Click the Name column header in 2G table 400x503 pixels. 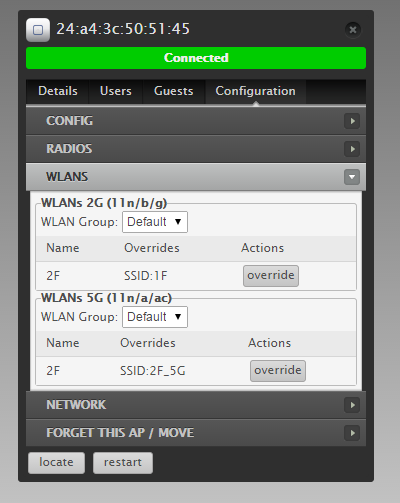(x=63, y=248)
